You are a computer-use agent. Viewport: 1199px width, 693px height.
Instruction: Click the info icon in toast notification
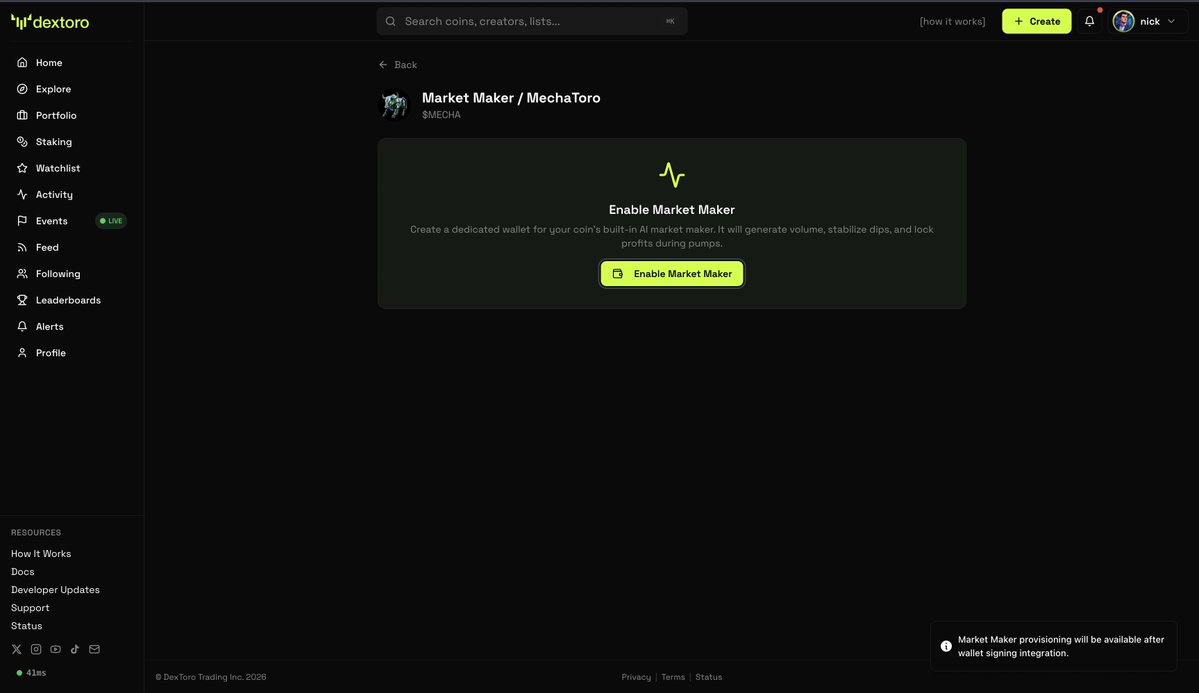pos(946,646)
